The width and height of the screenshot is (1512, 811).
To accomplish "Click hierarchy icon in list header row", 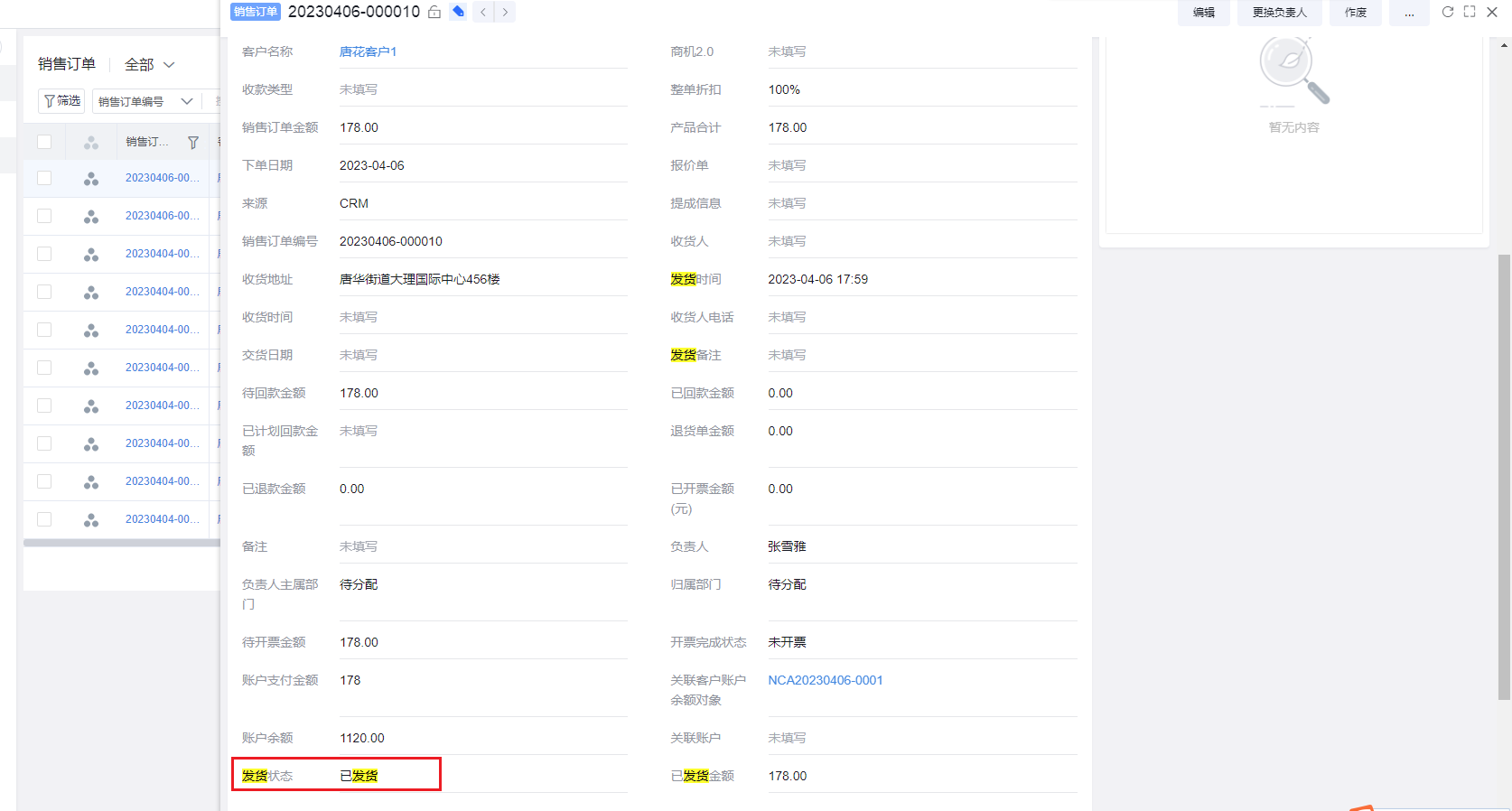I will click(91, 143).
